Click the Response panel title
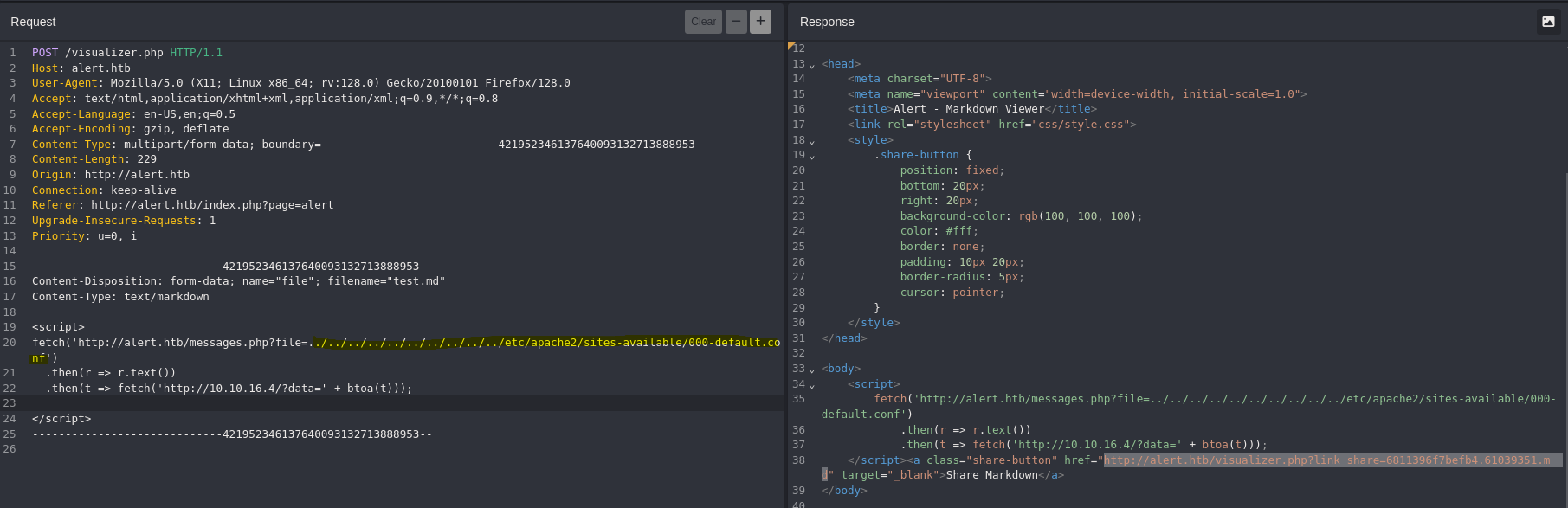 pyautogui.click(x=827, y=22)
